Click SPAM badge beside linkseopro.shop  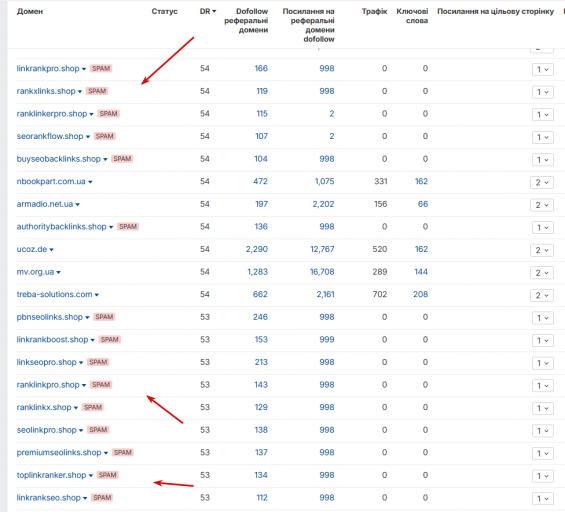pos(98,362)
